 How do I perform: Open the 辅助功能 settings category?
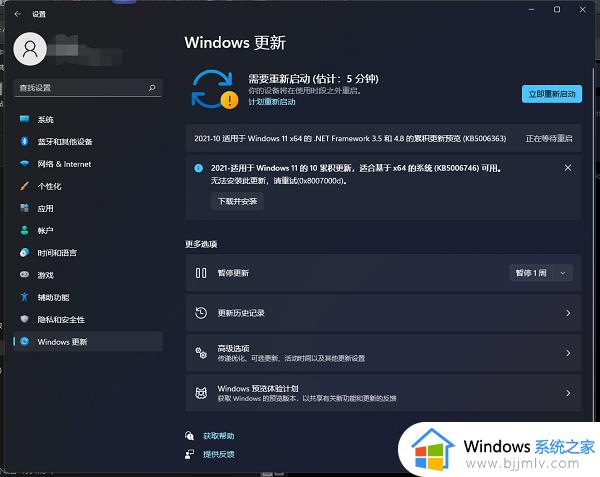pos(88,297)
